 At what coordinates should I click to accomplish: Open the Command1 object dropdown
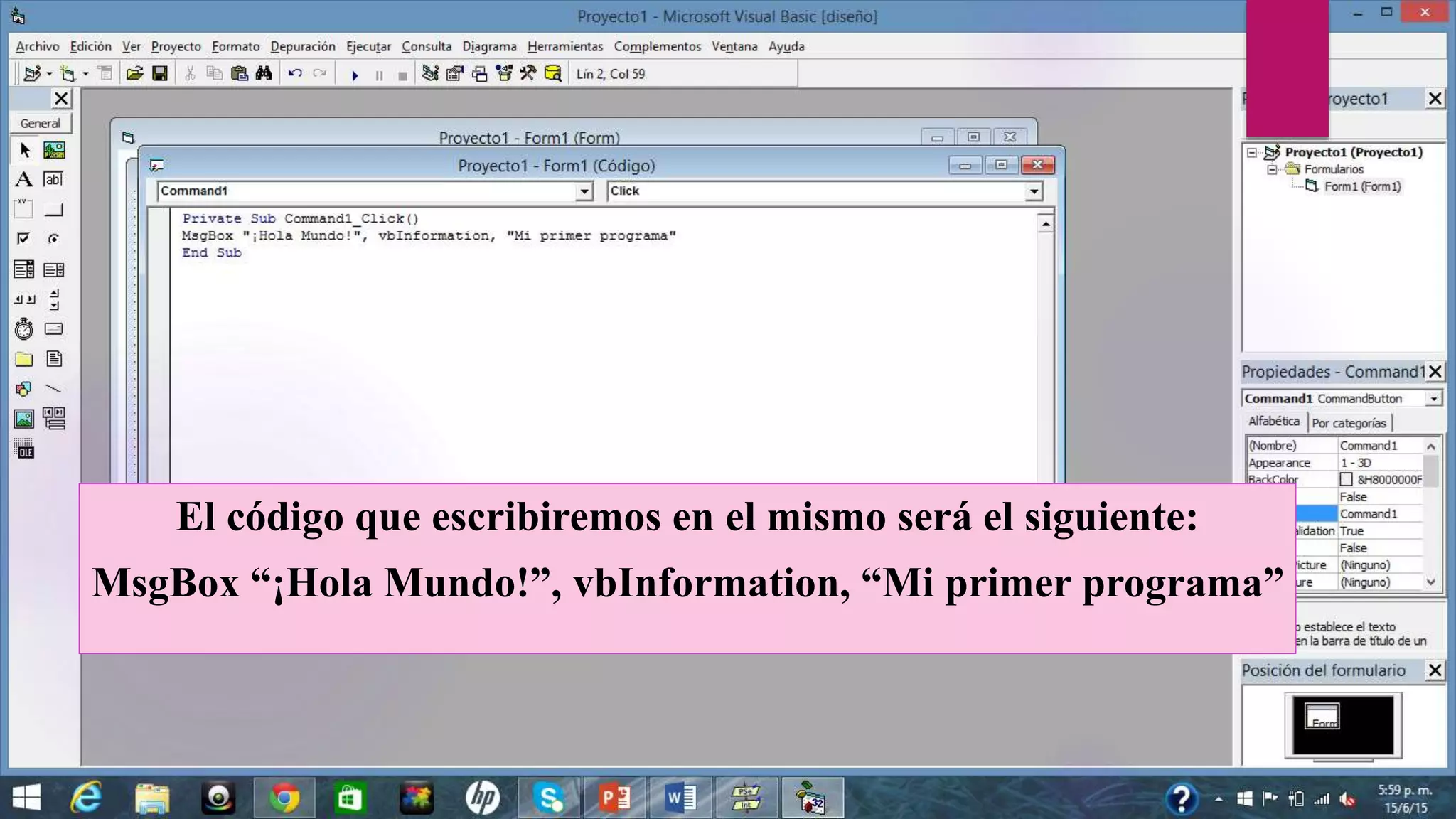584,191
